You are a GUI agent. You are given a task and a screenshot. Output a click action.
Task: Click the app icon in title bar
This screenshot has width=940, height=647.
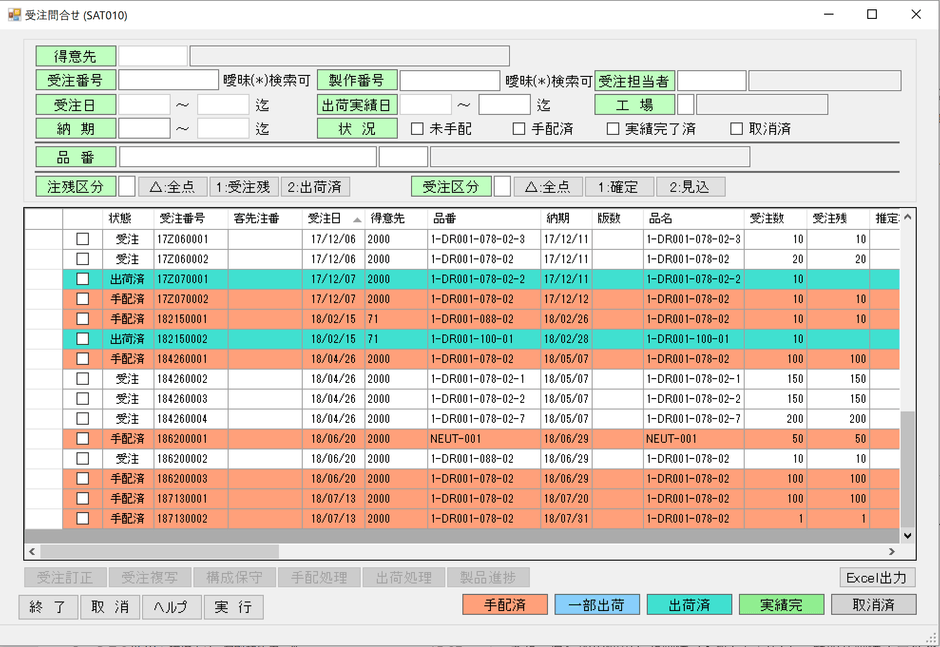(14, 15)
